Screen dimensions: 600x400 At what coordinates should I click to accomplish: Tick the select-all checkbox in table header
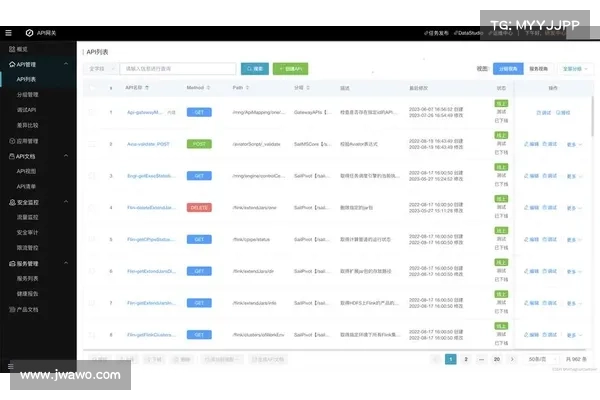93,88
